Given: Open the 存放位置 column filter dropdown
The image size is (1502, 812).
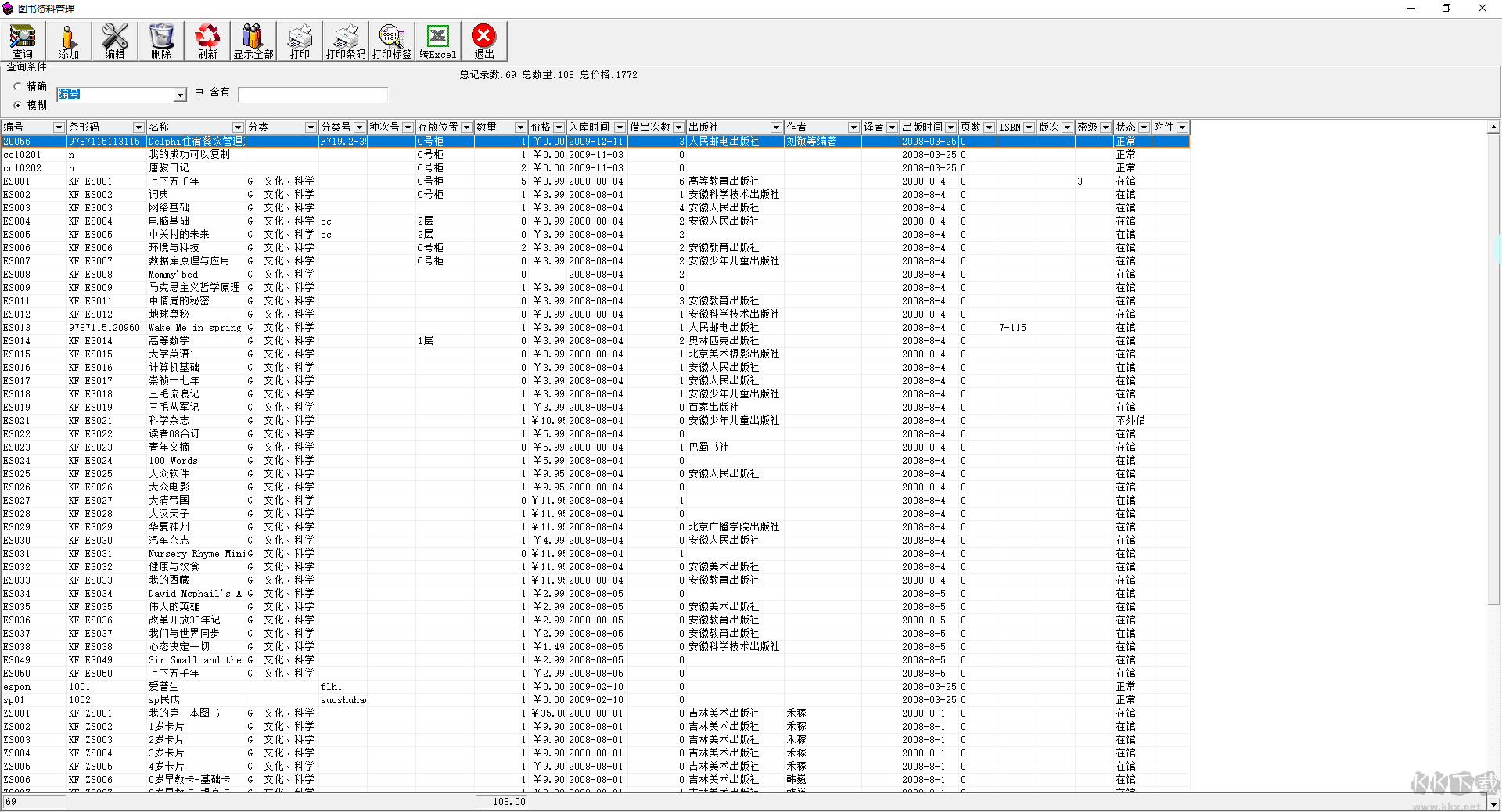Looking at the screenshot, I should tap(466, 128).
